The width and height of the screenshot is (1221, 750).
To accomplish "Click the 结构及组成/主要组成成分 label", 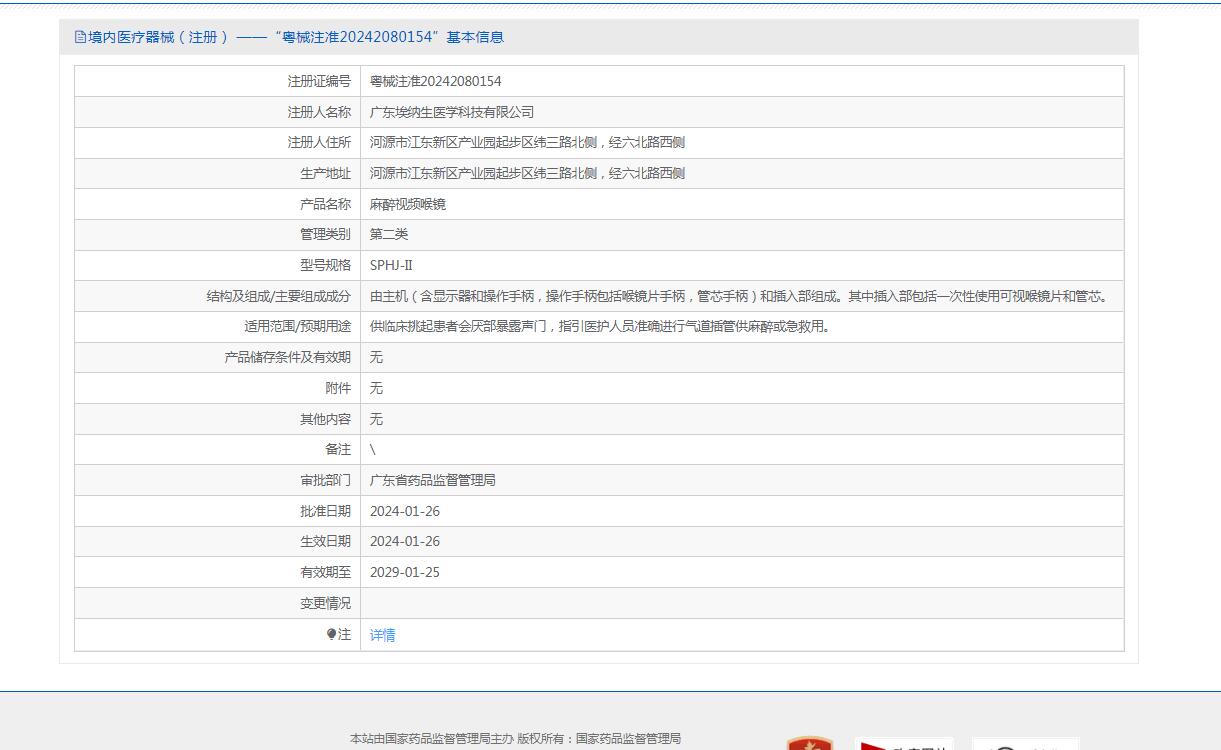I will click(x=279, y=296).
